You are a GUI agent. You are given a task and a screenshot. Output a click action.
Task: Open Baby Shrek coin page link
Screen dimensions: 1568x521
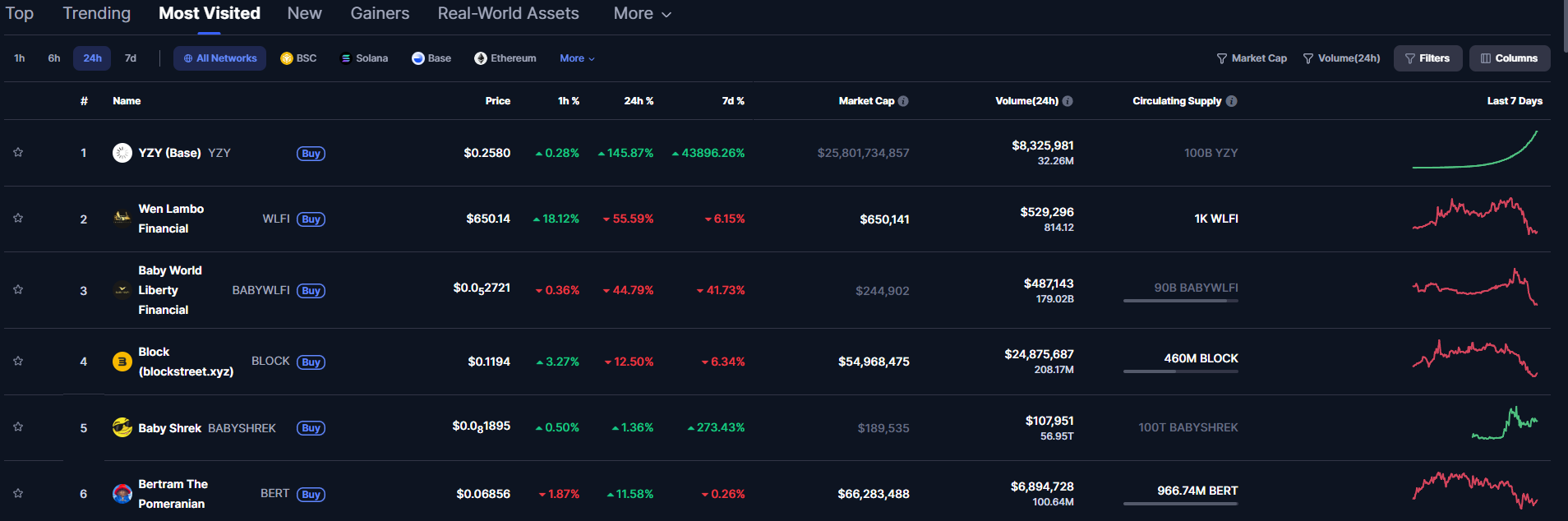coord(169,428)
